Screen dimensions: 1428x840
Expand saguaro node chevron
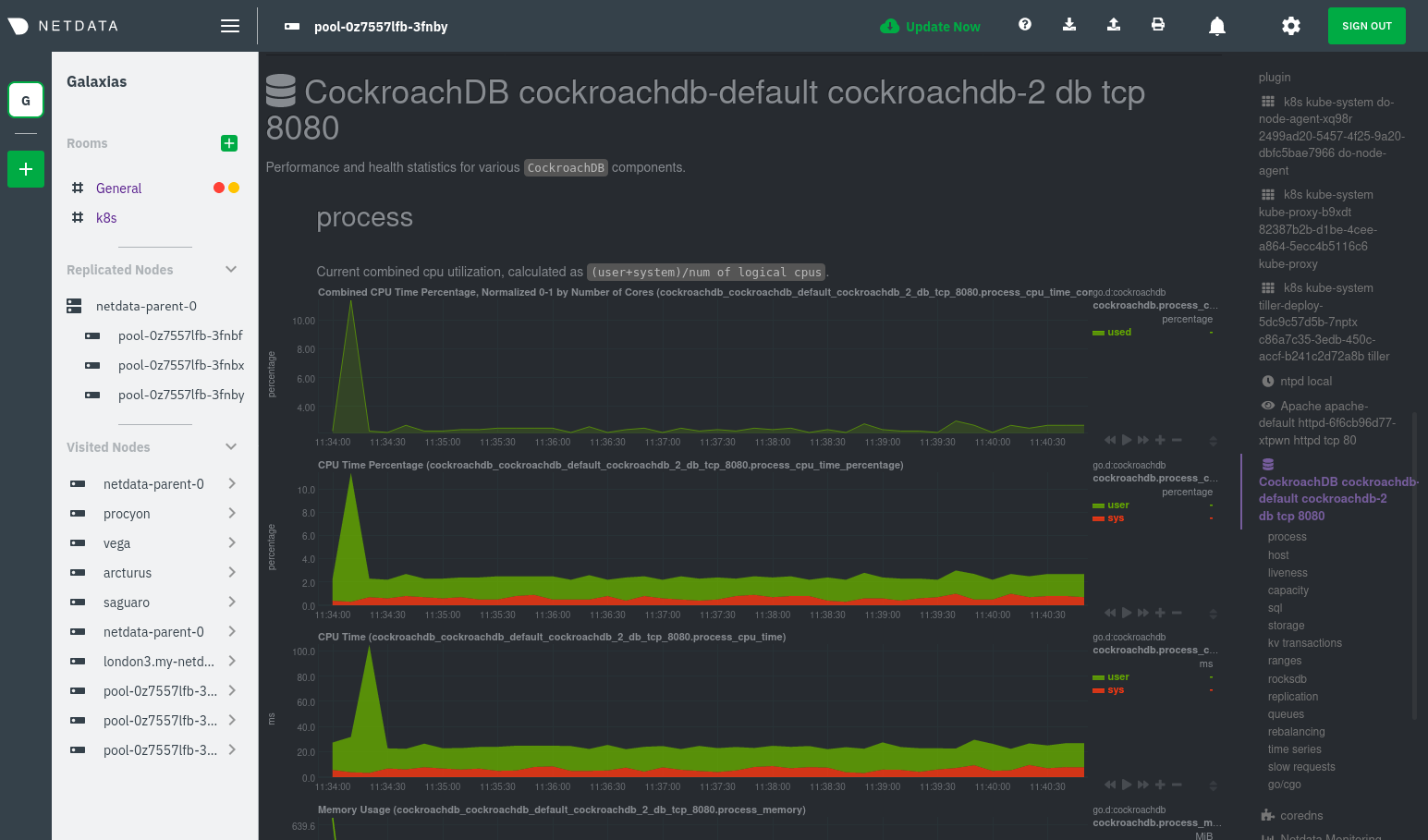232,602
